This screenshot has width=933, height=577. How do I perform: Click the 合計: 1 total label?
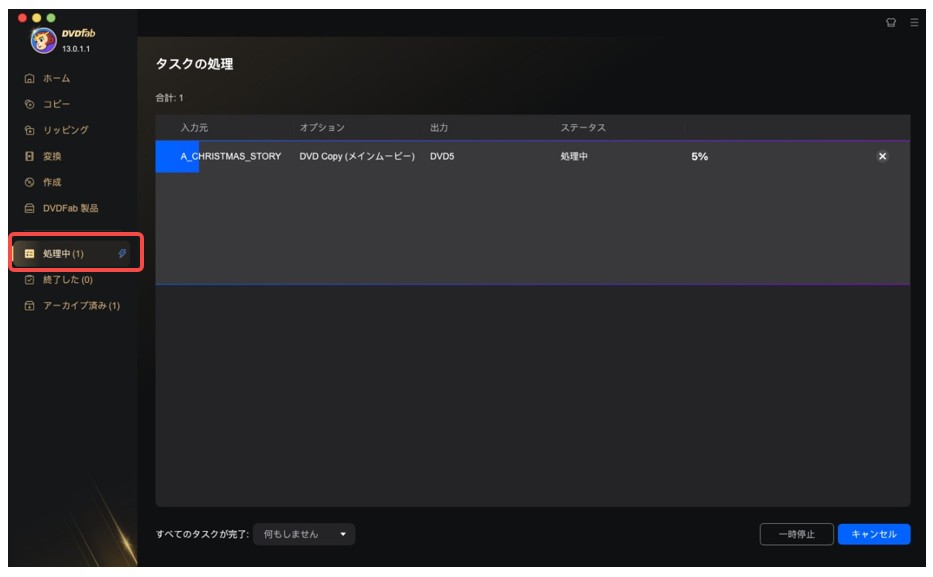pos(170,98)
